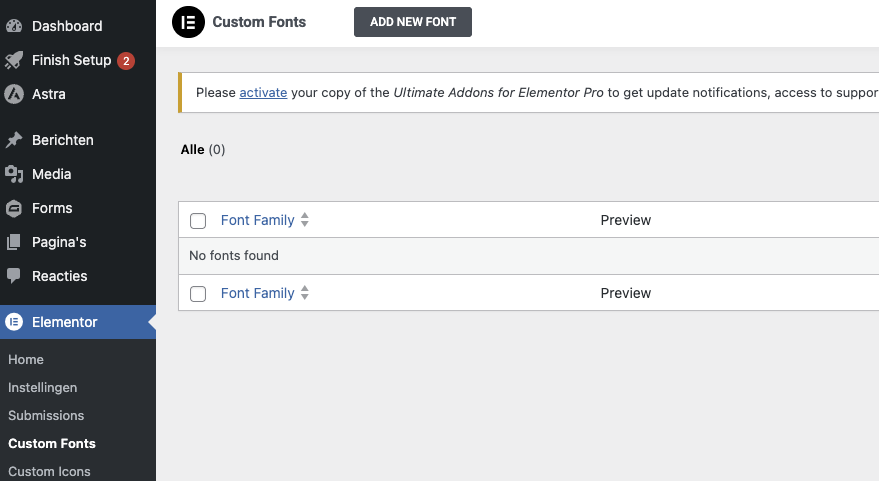Viewport: 879px width, 481px height.
Task: Click the Astra logo icon
Action: [14, 94]
